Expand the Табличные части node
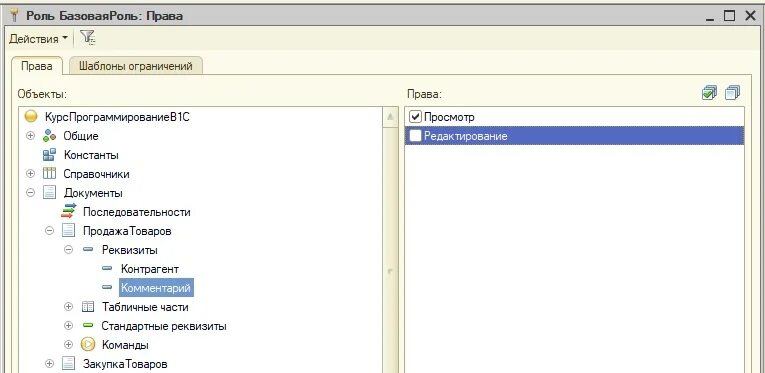 (x=68, y=307)
